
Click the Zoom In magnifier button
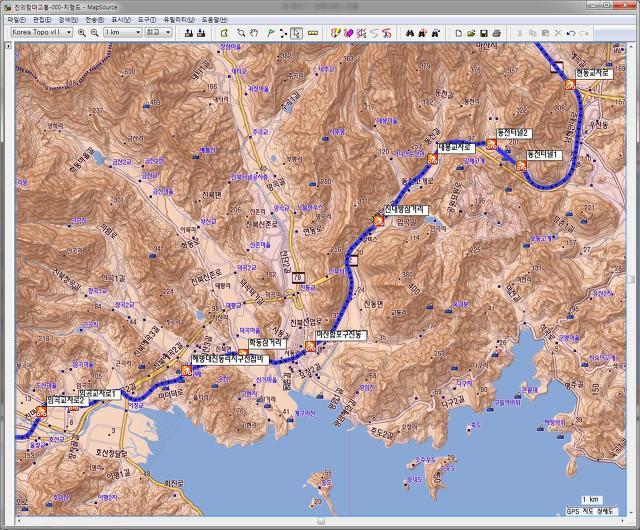pyautogui.click(x=82, y=33)
